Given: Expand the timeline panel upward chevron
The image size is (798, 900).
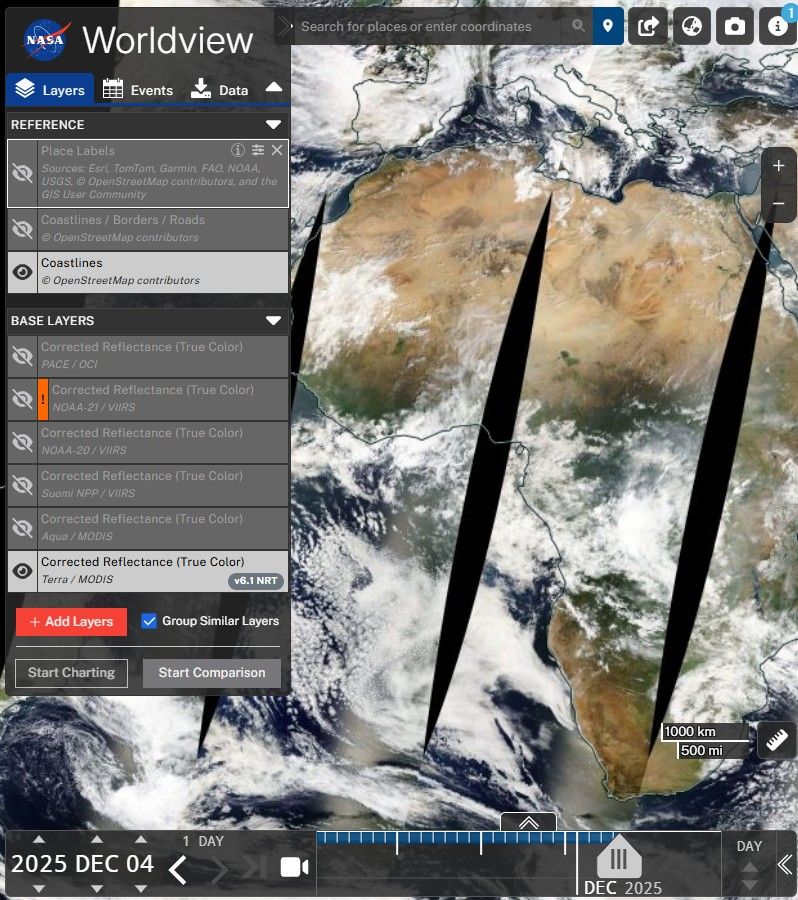Looking at the screenshot, I should tap(528, 822).
